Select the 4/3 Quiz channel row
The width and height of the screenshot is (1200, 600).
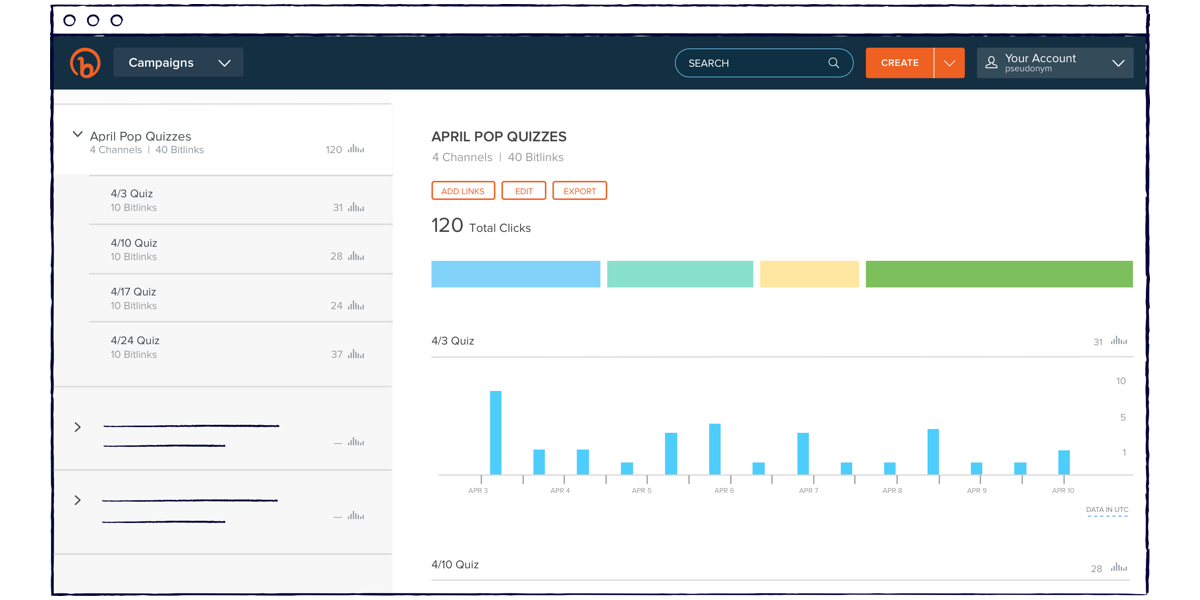click(x=240, y=200)
